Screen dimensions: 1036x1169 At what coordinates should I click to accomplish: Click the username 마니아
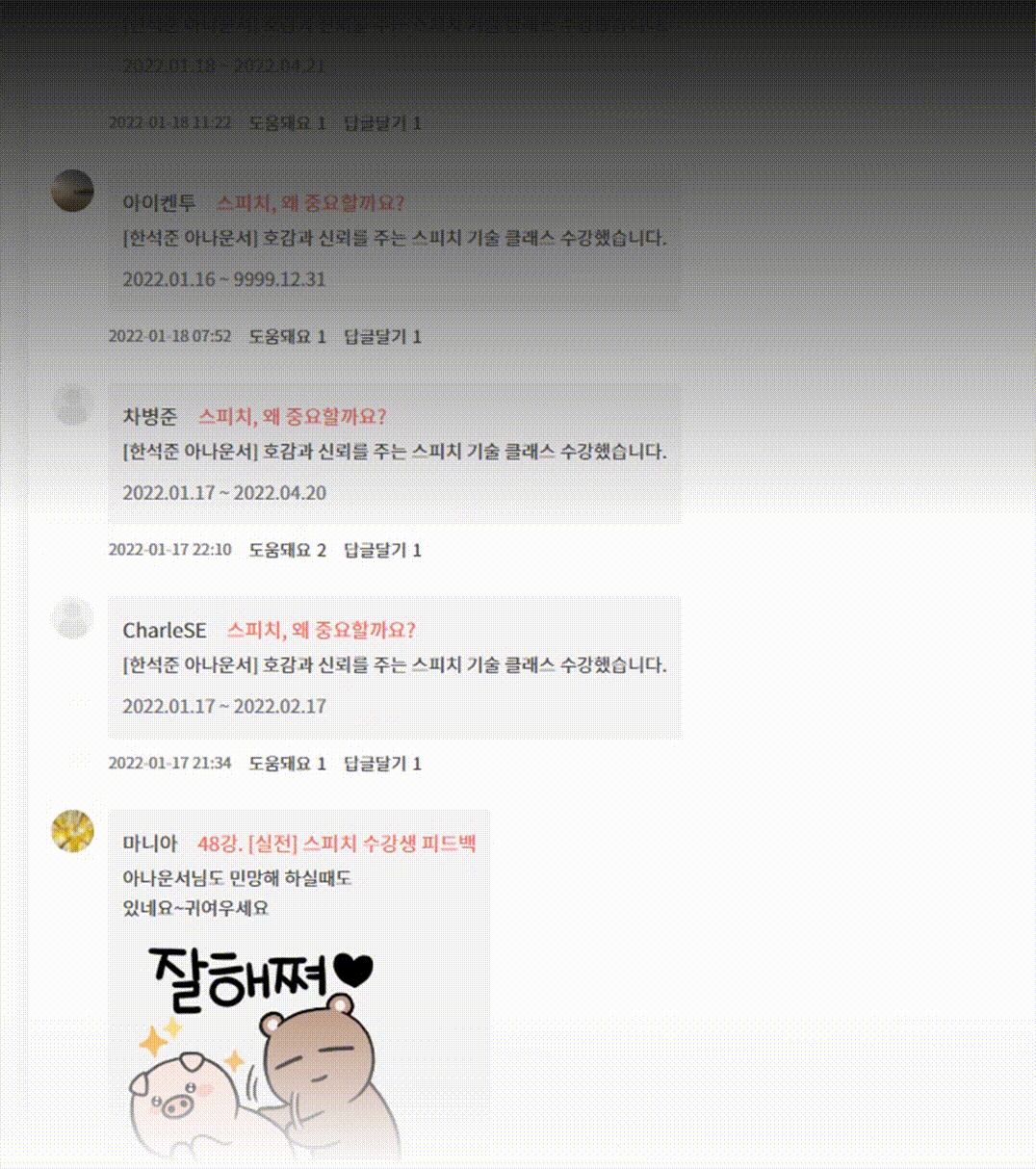150,844
